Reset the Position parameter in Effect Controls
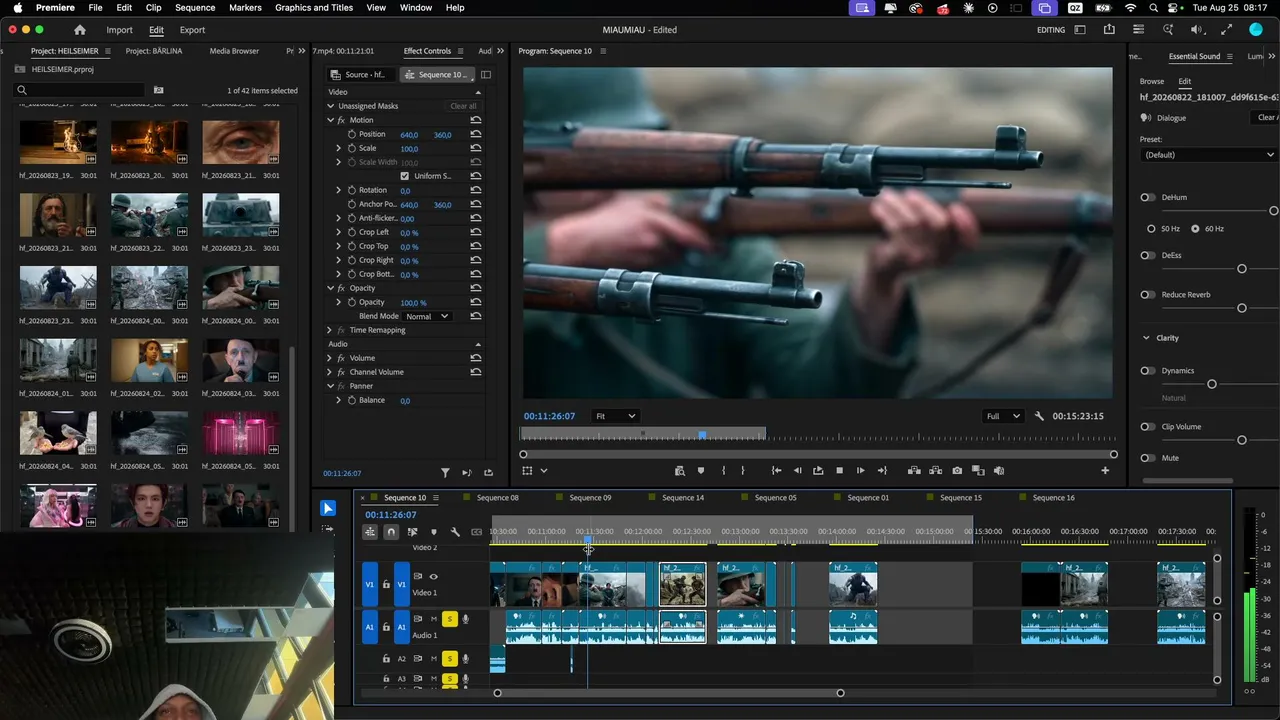Image resolution: width=1280 pixels, height=720 pixels. (x=476, y=134)
